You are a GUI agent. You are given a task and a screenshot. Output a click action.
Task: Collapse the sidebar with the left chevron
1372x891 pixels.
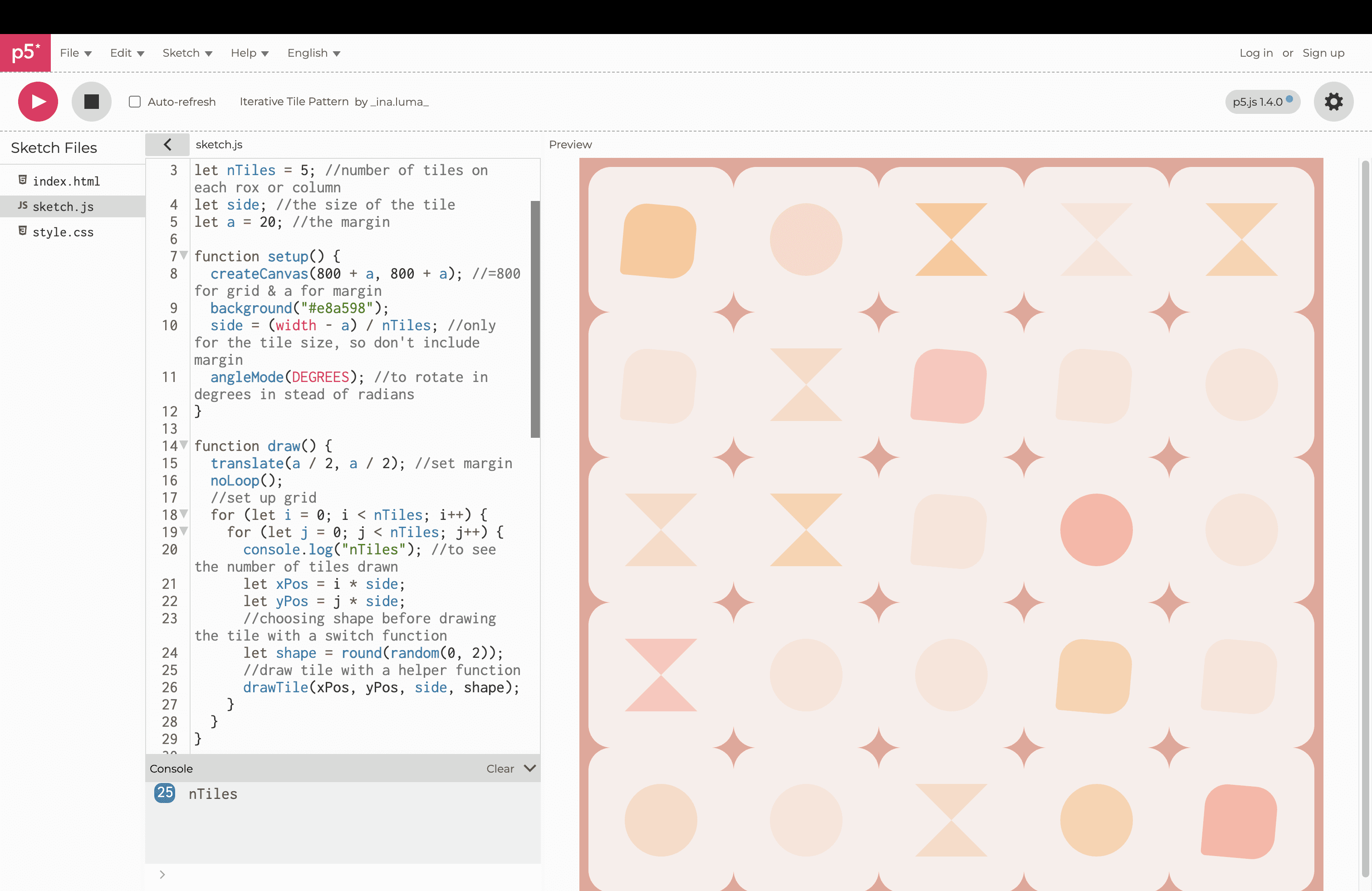pyautogui.click(x=167, y=145)
